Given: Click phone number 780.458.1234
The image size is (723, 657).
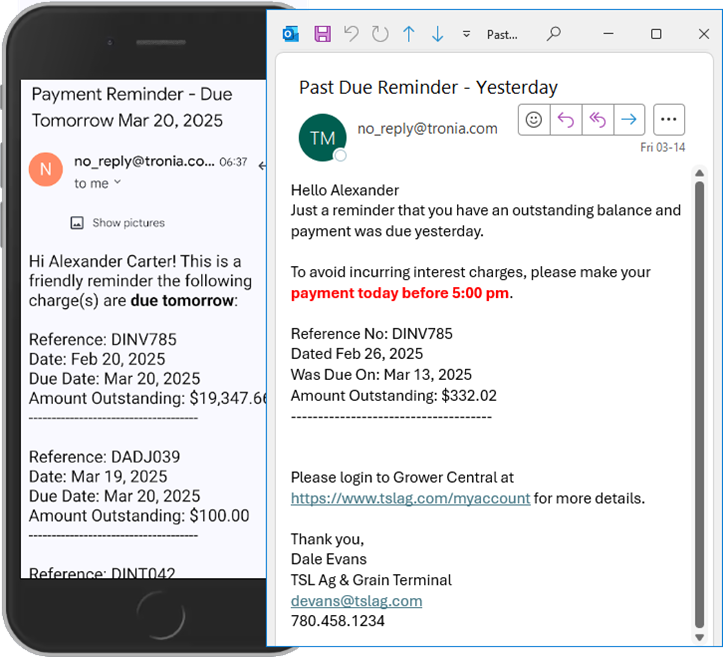Looking at the screenshot, I should [x=338, y=621].
